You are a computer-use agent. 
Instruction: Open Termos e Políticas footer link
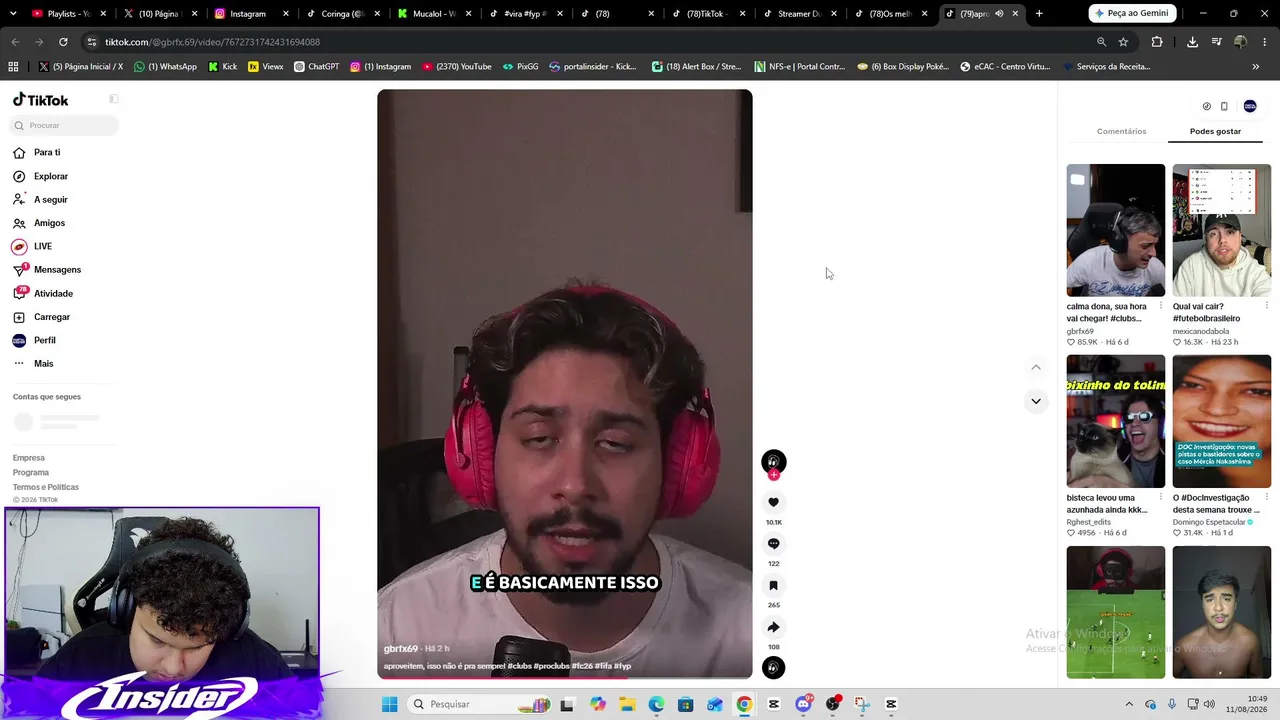click(x=46, y=487)
